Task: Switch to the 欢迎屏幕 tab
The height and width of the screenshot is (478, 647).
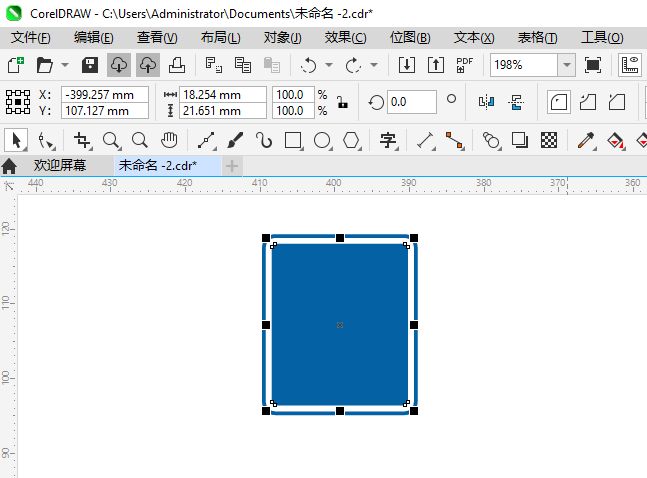Action: click(60, 166)
